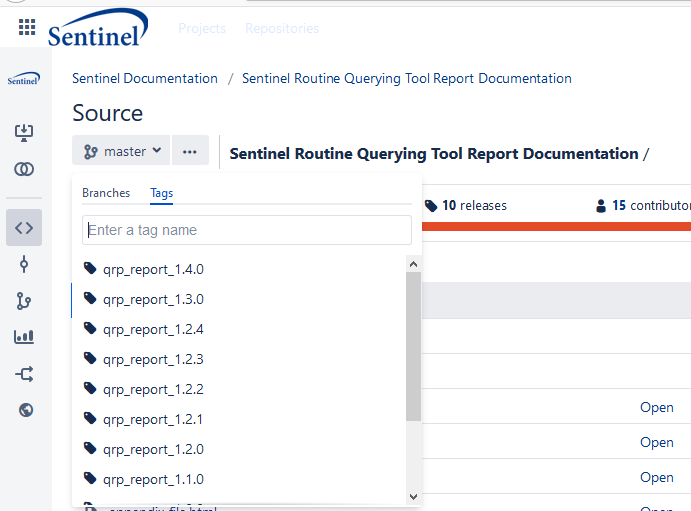Click the tag name search field
The width and height of the screenshot is (691, 511).
coord(246,230)
